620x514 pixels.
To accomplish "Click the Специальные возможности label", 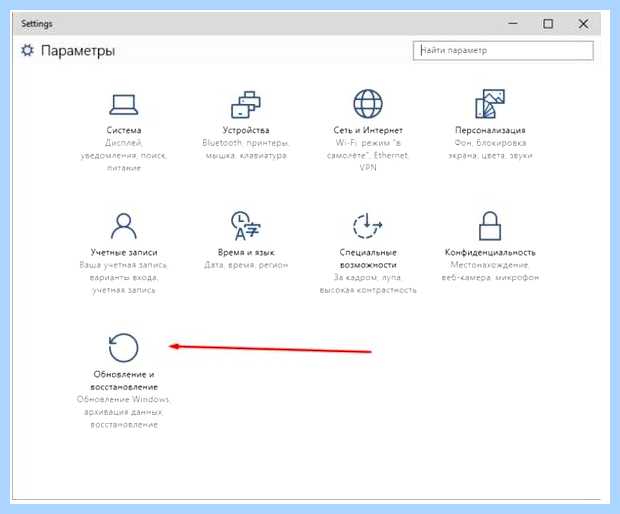I will pyautogui.click(x=368, y=259).
